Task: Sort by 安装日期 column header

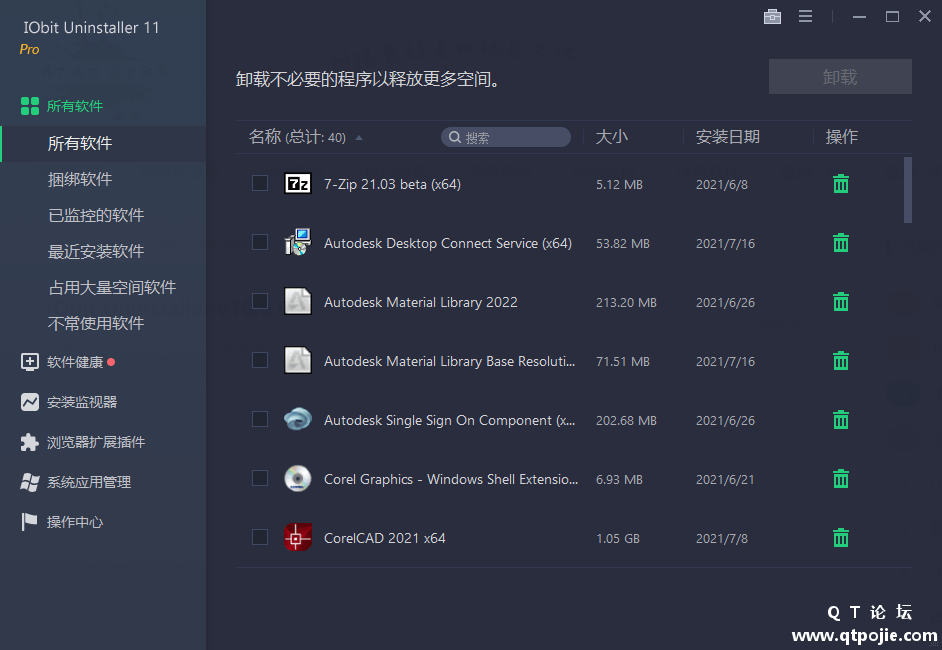Action: pyautogui.click(x=728, y=136)
